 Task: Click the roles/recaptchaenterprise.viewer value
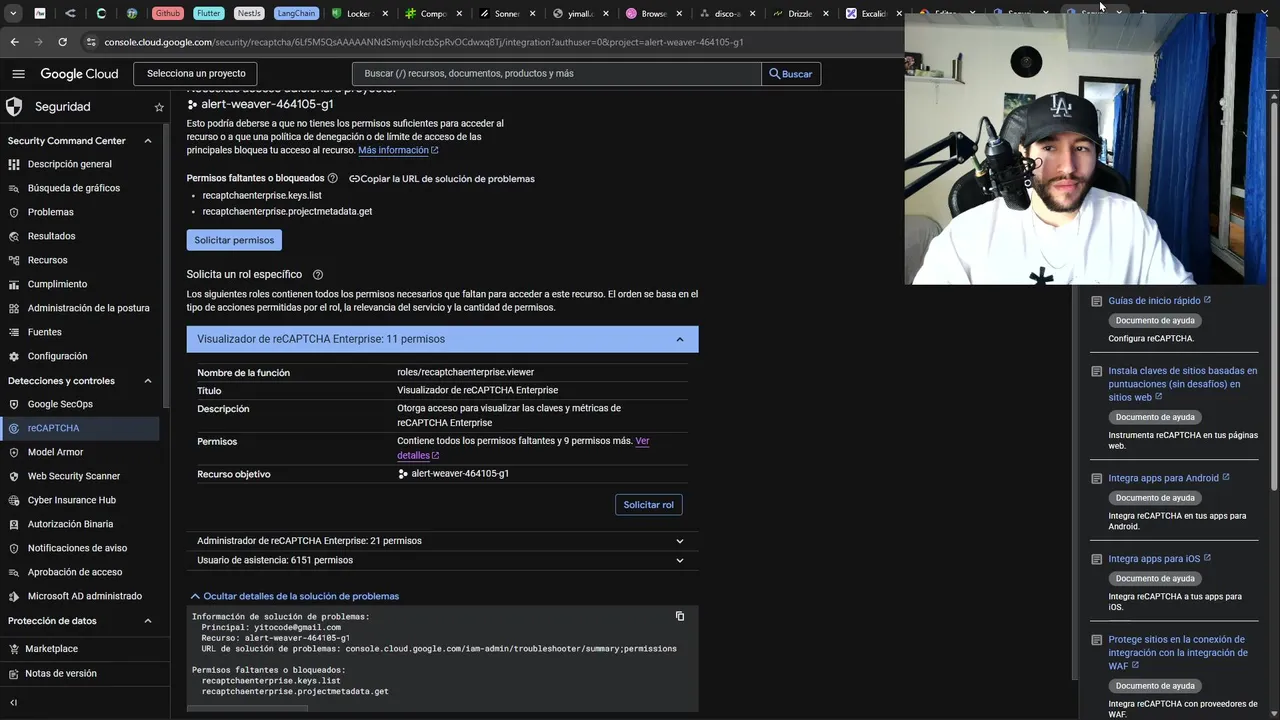tap(465, 372)
